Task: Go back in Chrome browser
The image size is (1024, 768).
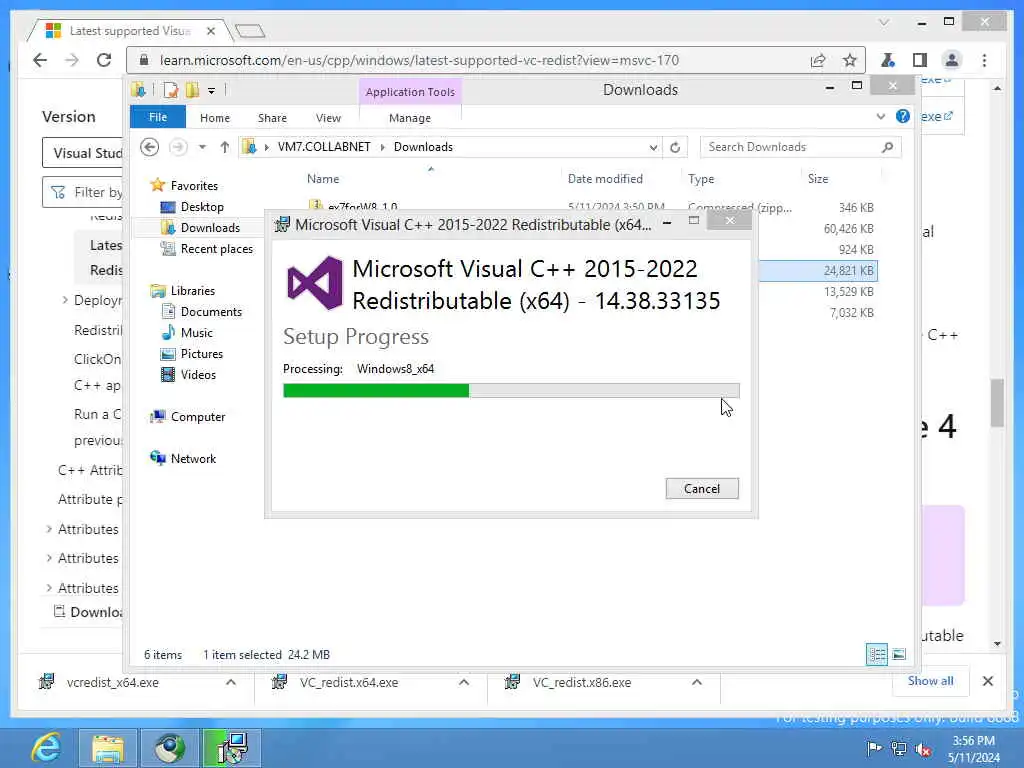Action: pos(40,60)
